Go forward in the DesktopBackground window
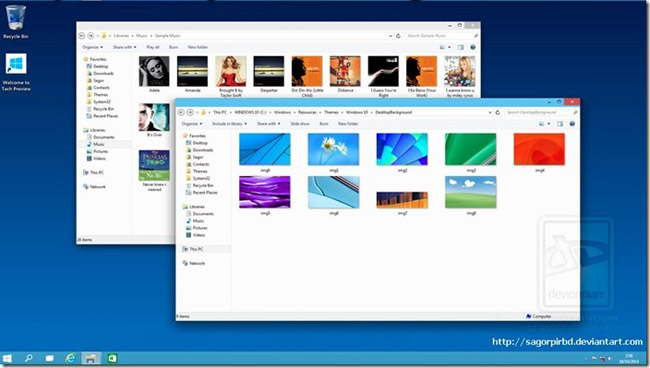The height and width of the screenshot is (368, 650). tap(190, 112)
